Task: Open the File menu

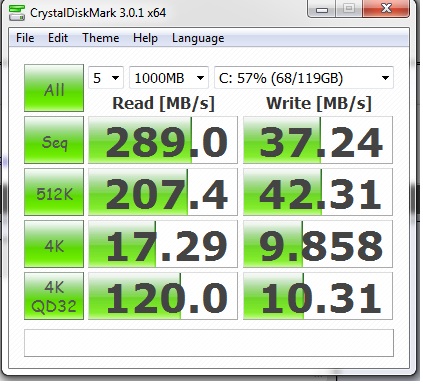Action: click(x=25, y=38)
